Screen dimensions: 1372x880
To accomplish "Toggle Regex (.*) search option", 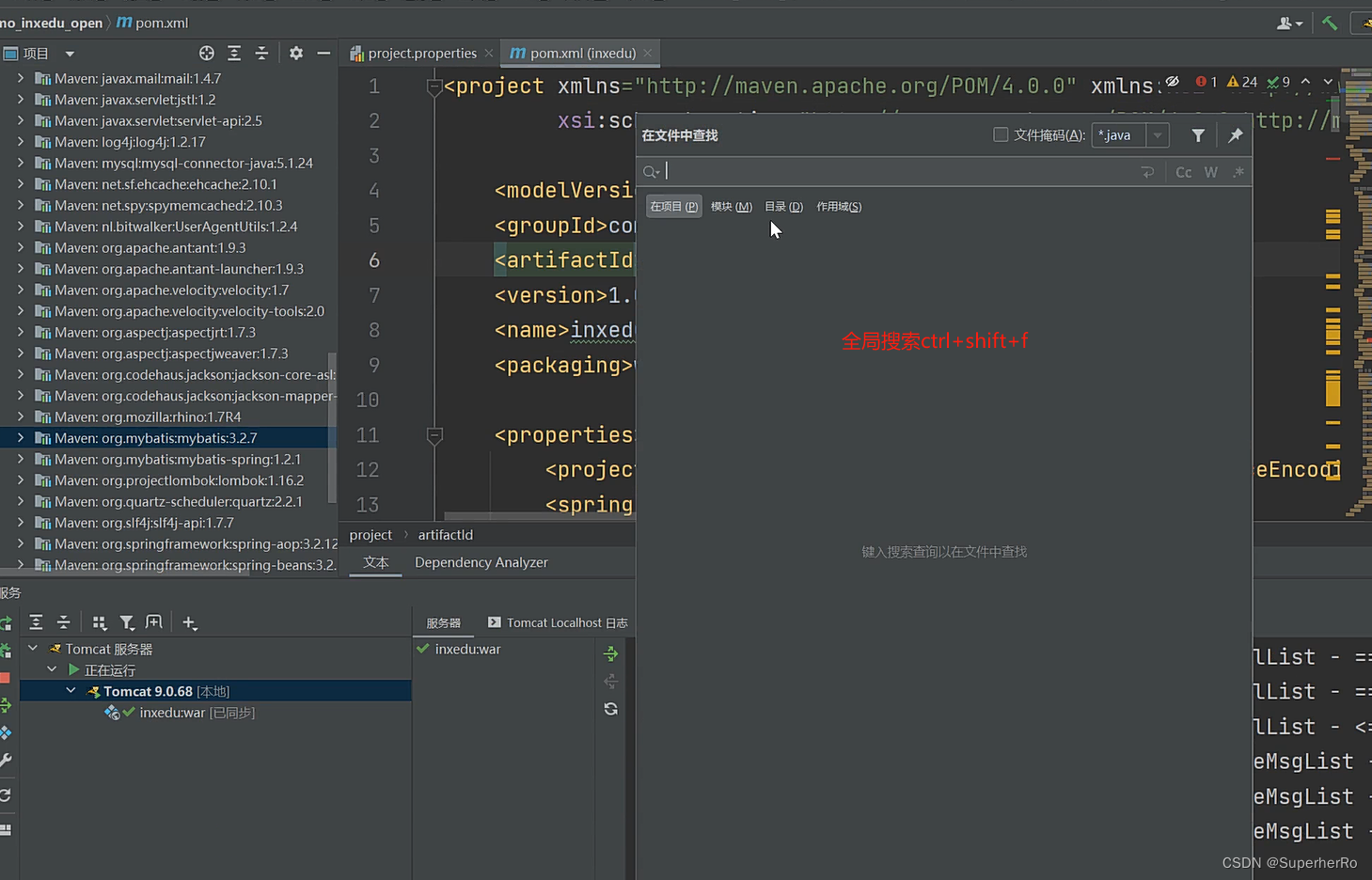I will 1238,172.
